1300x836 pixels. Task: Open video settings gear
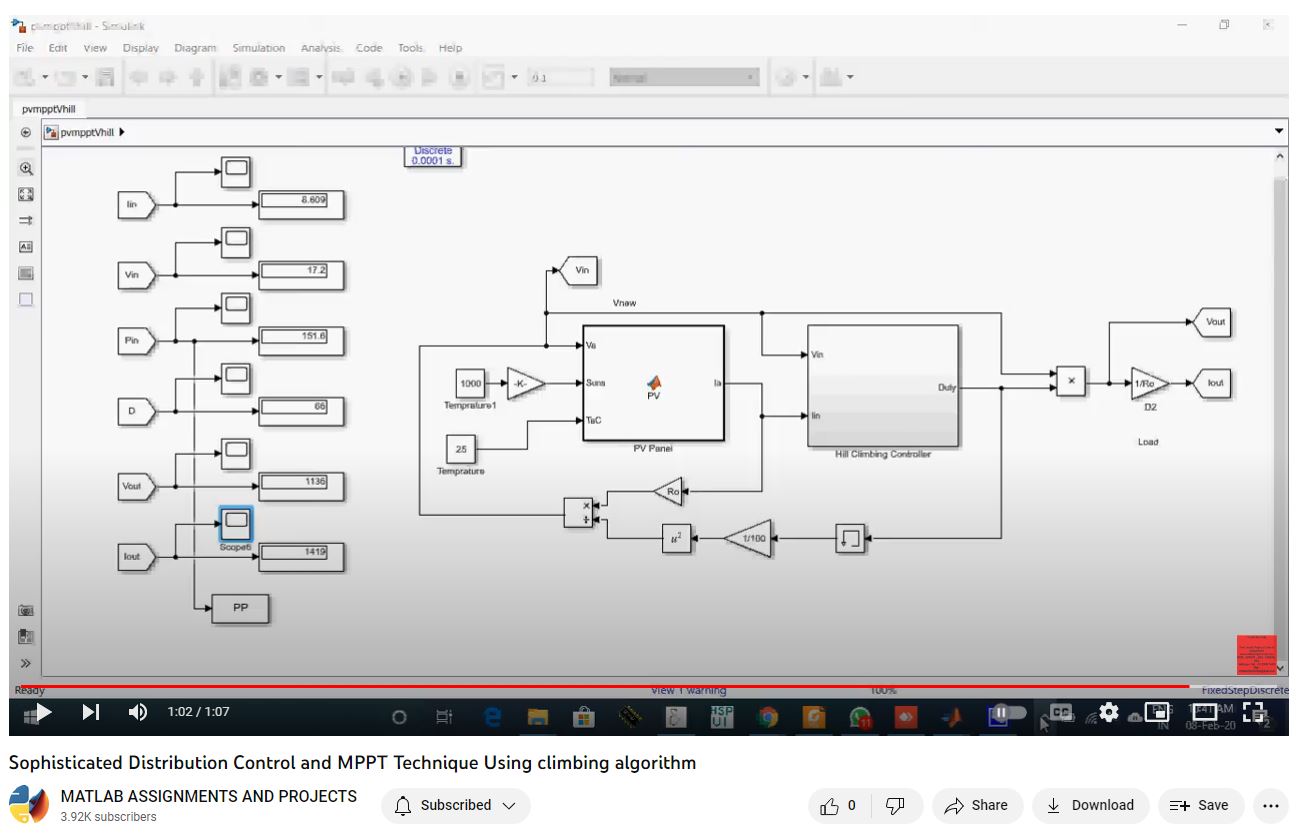[x=1108, y=712]
